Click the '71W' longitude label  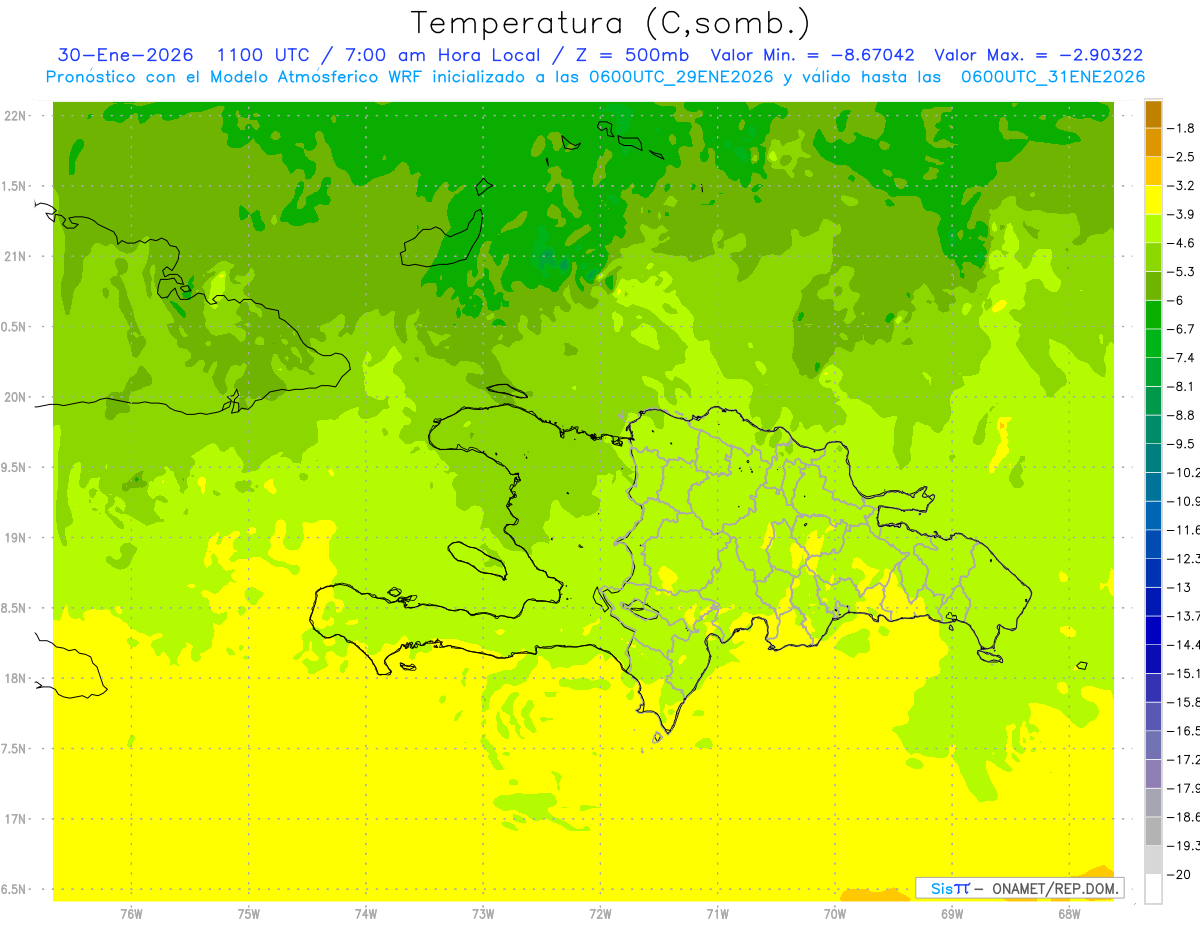717,913
